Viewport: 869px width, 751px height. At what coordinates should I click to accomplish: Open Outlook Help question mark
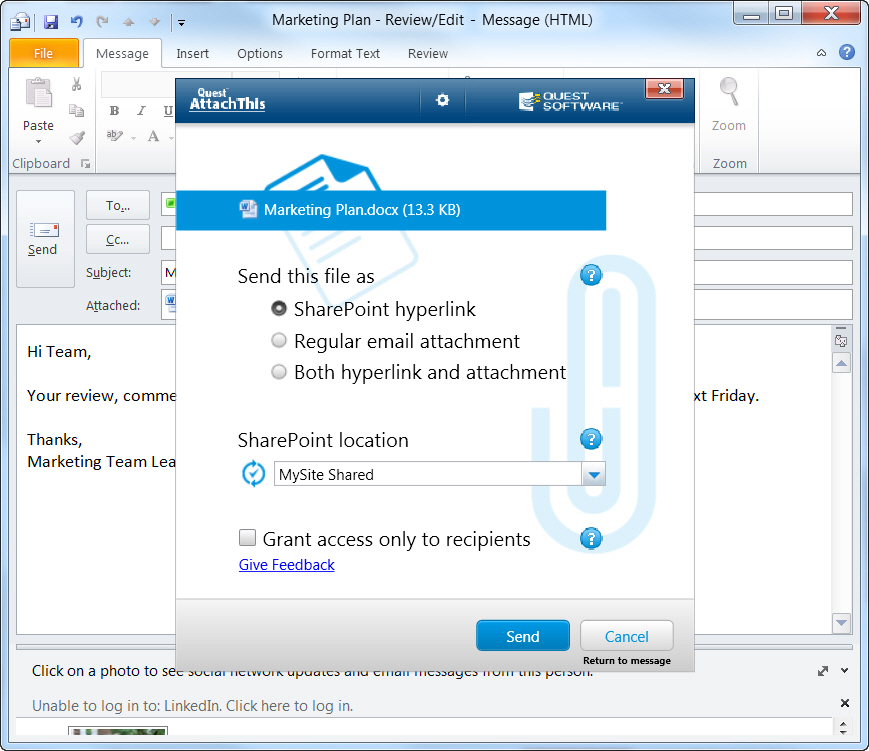(847, 53)
